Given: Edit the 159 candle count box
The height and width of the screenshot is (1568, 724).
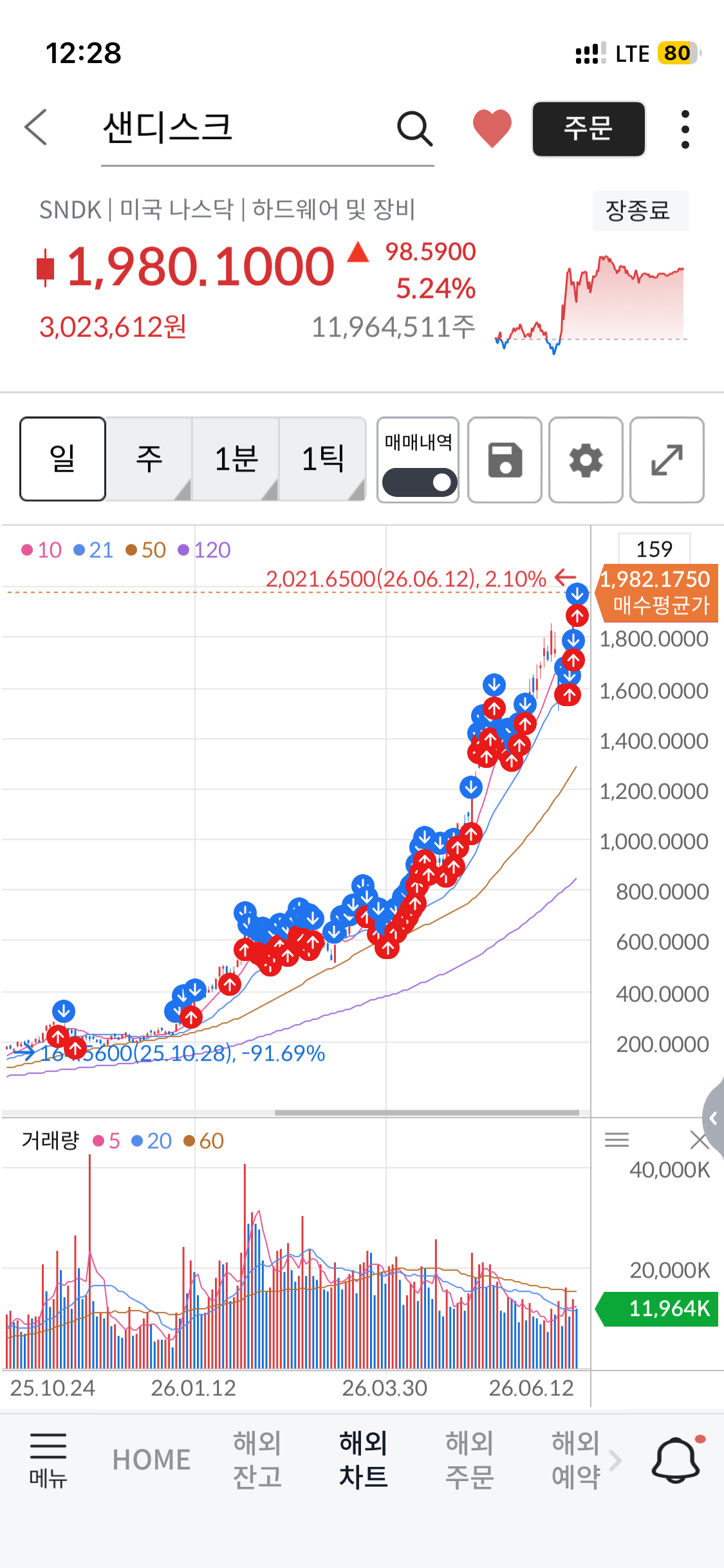Looking at the screenshot, I should (654, 549).
